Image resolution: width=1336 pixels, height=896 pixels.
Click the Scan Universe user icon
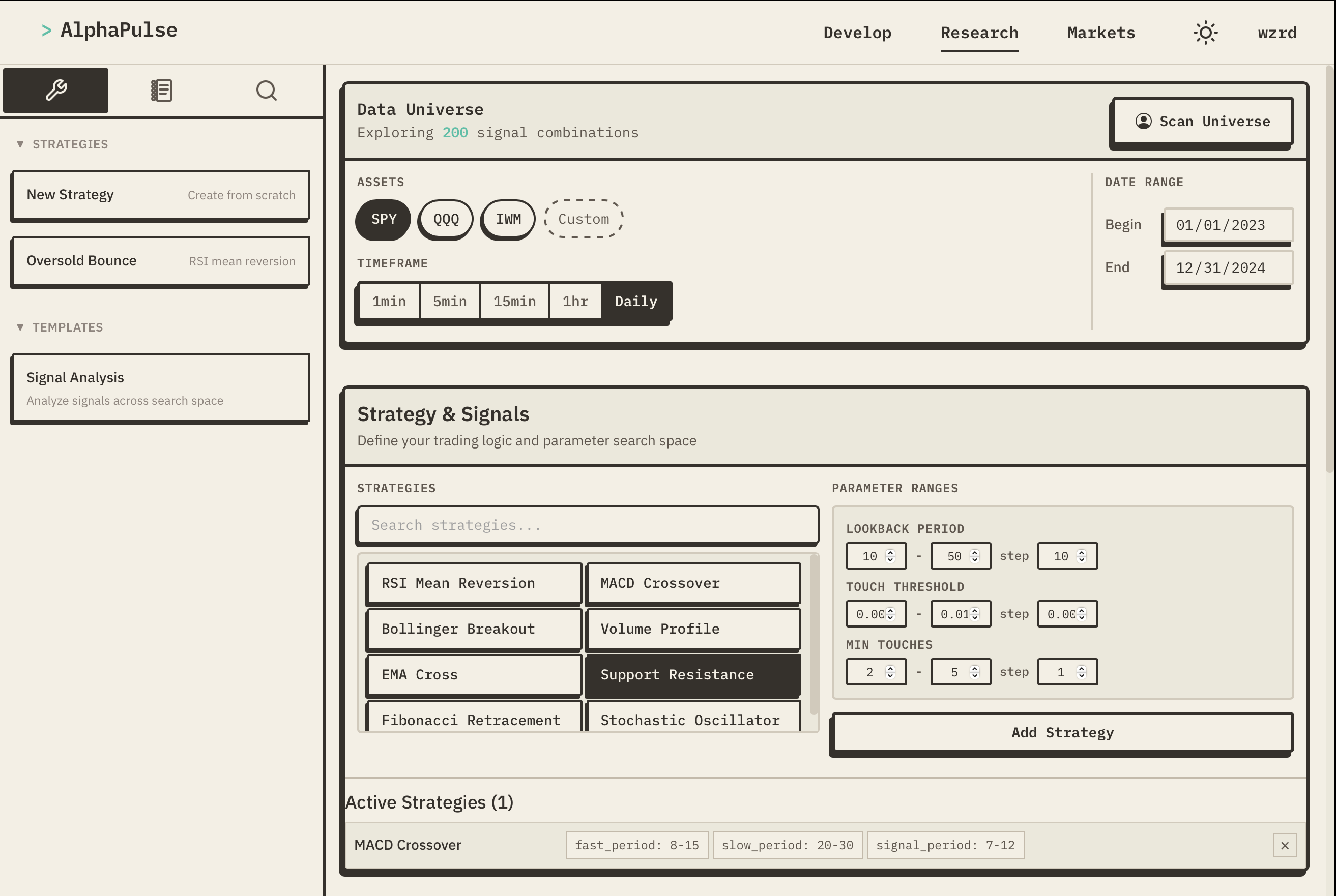pos(1143,121)
